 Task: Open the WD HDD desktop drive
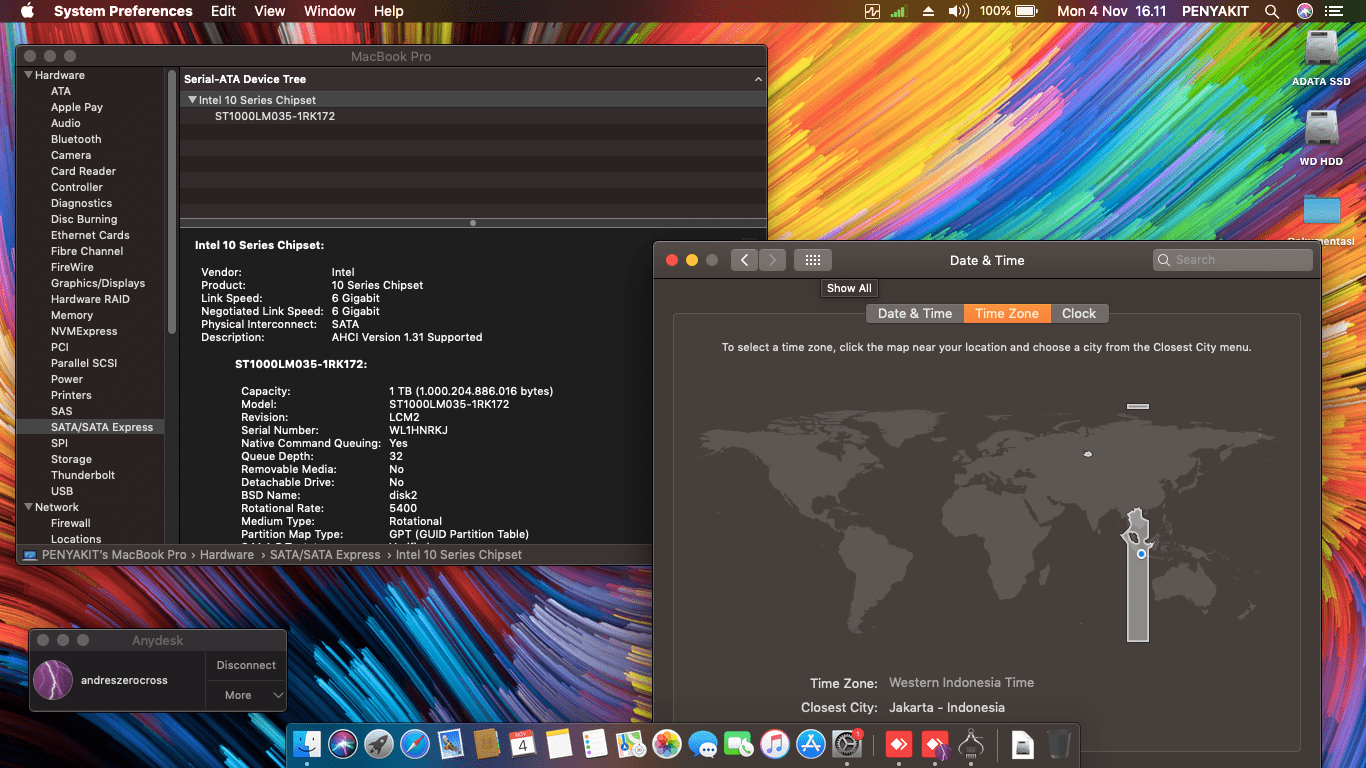(x=1321, y=138)
